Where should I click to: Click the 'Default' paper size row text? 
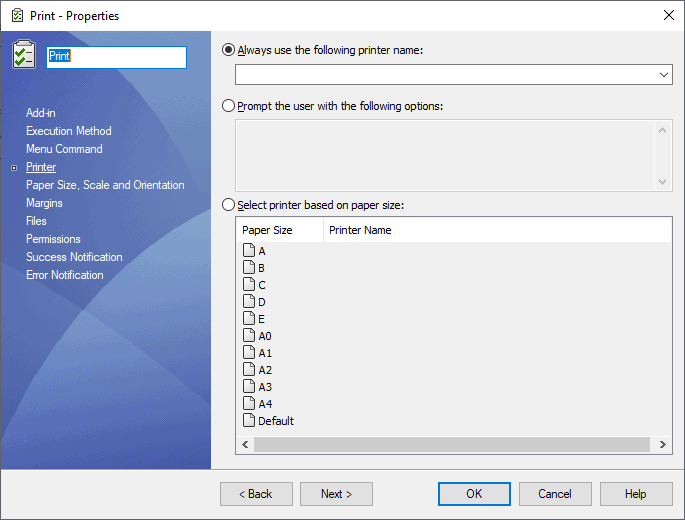coord(276,421)
